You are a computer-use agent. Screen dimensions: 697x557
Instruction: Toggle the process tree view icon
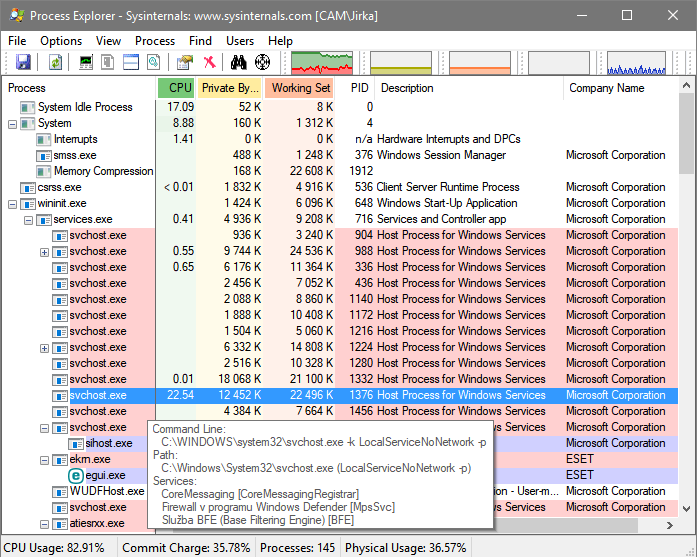pos(108,62)
